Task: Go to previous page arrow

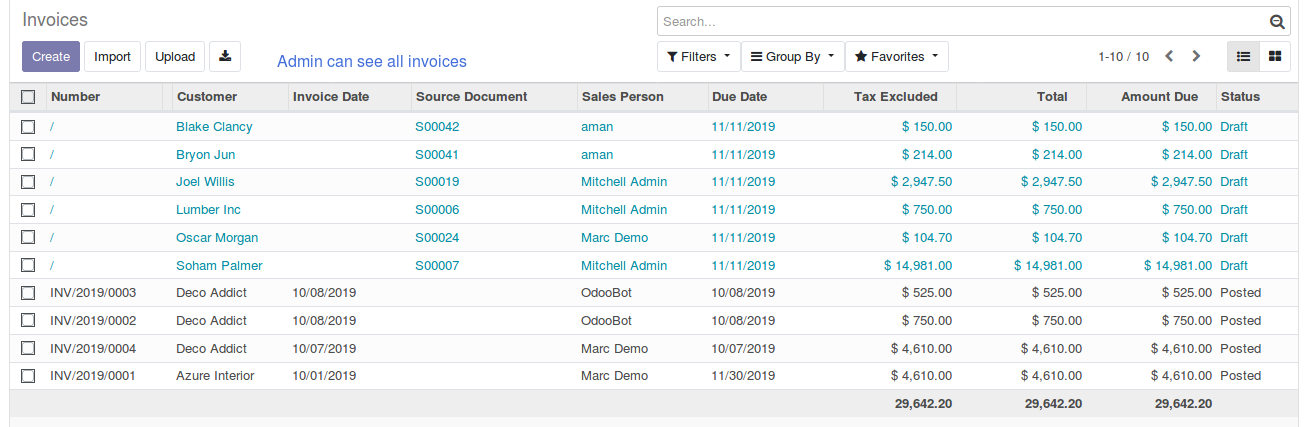Action: (x=1169, y=57)
